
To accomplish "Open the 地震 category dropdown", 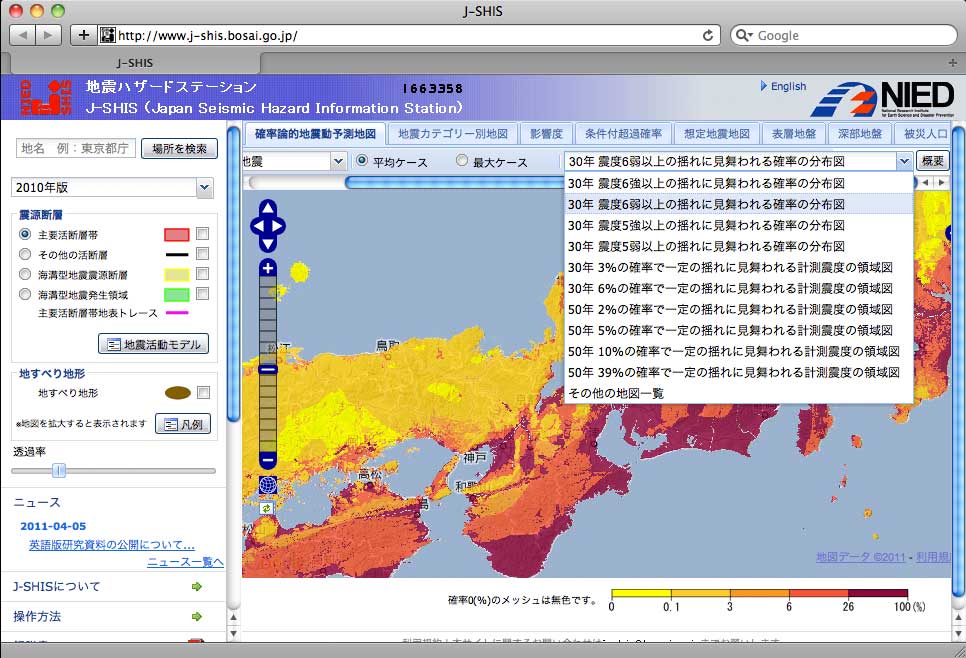I will 294,161.
